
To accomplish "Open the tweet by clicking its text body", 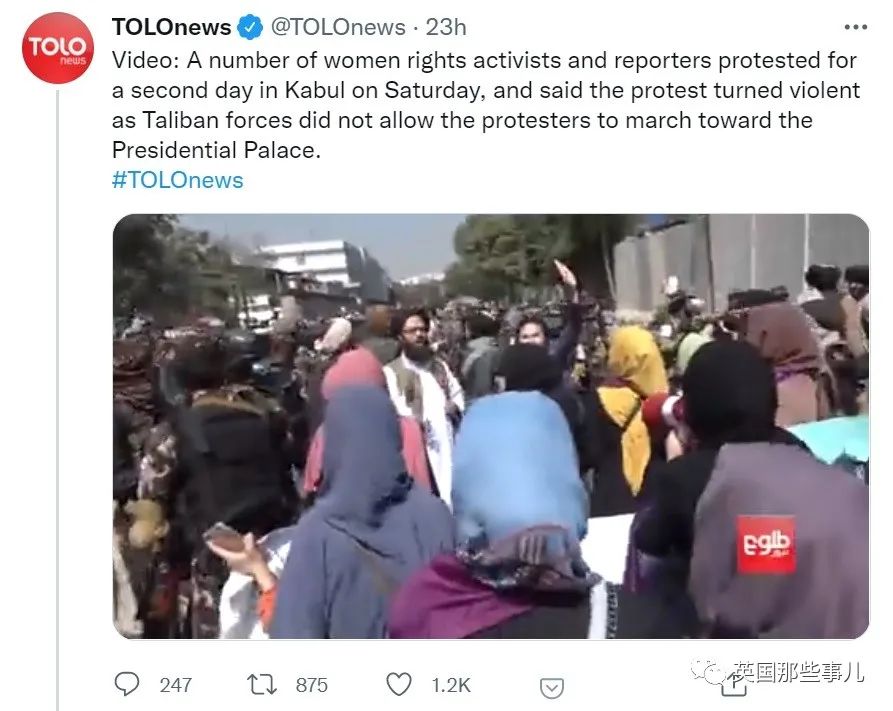I will (x=486, y=105).
